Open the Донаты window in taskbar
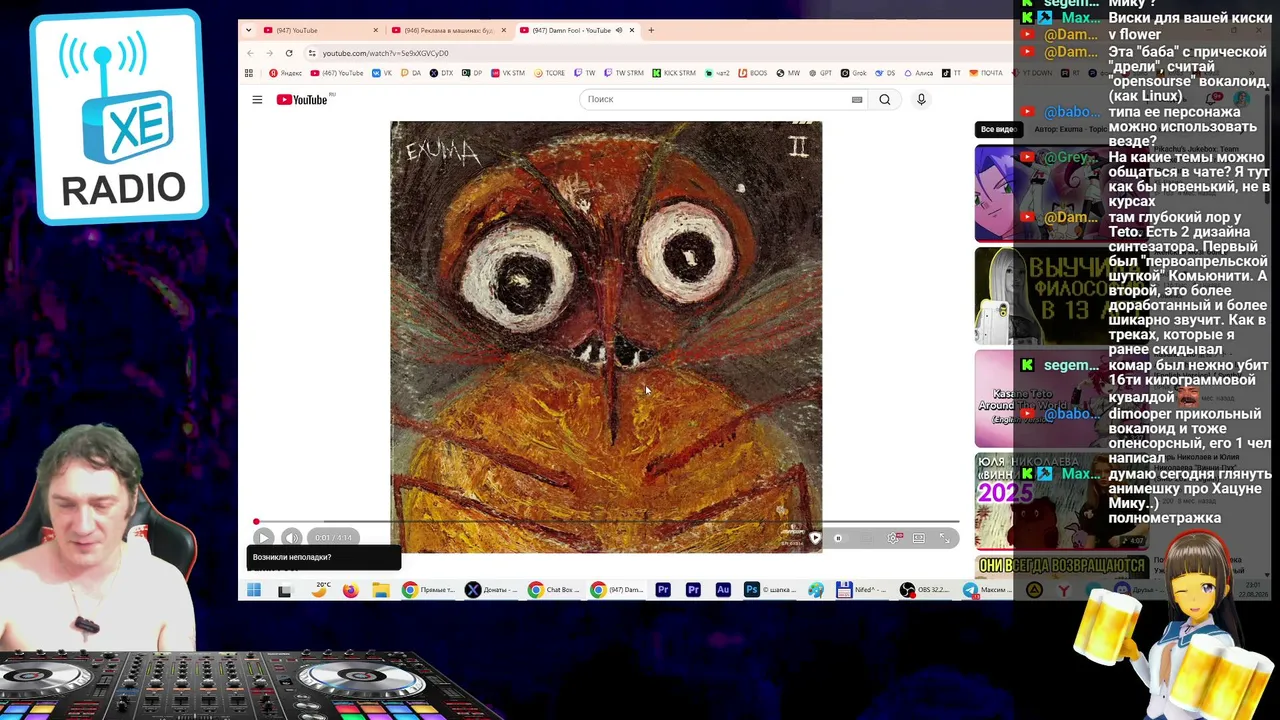 (490, 590)
